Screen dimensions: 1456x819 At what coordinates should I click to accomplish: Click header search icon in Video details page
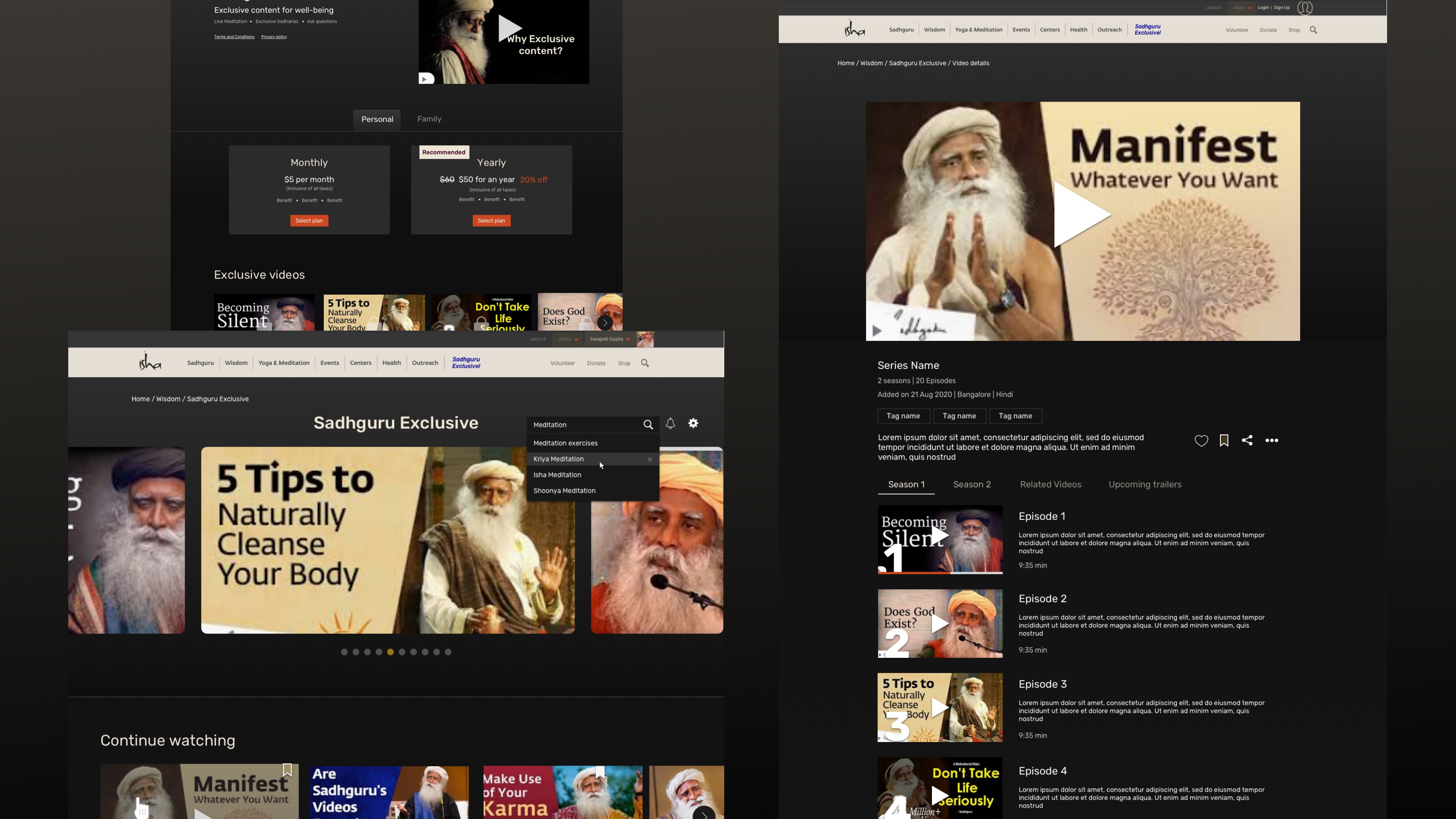pos(1313,30)
